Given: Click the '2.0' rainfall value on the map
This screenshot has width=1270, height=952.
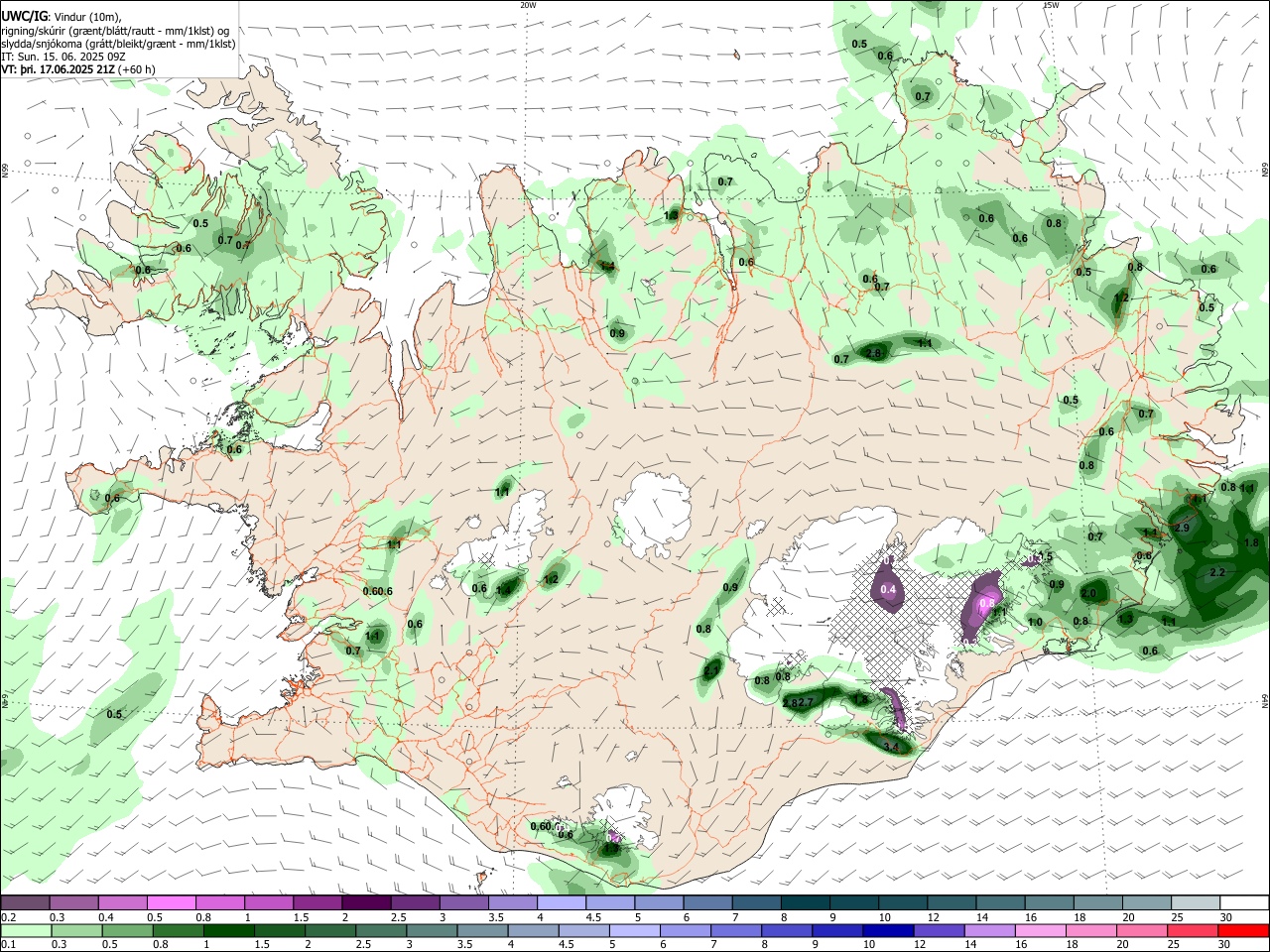Looking at the screenshot, I should [x=1088, y=593].
